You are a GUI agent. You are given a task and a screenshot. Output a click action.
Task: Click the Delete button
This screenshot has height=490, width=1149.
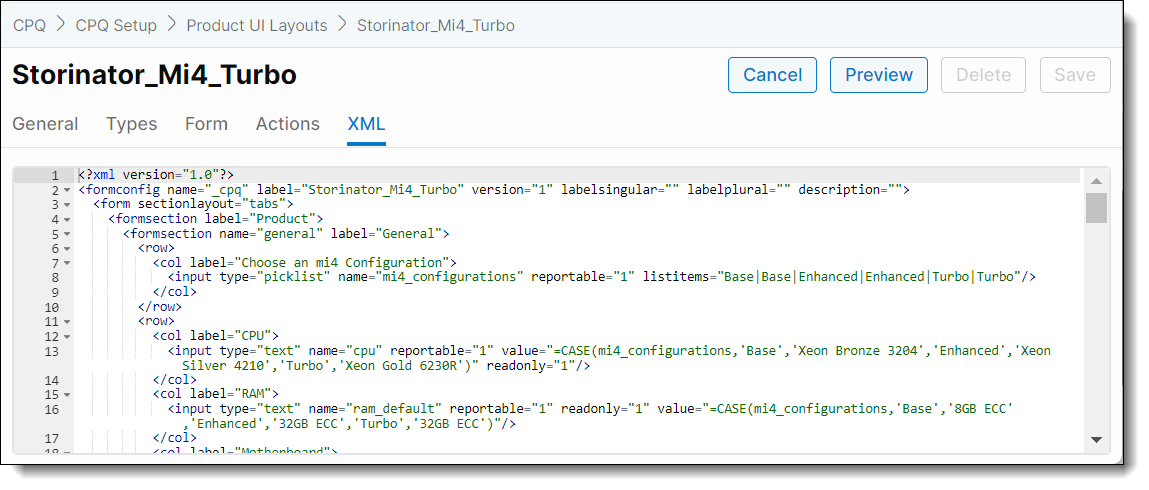[x=983, y=75]
